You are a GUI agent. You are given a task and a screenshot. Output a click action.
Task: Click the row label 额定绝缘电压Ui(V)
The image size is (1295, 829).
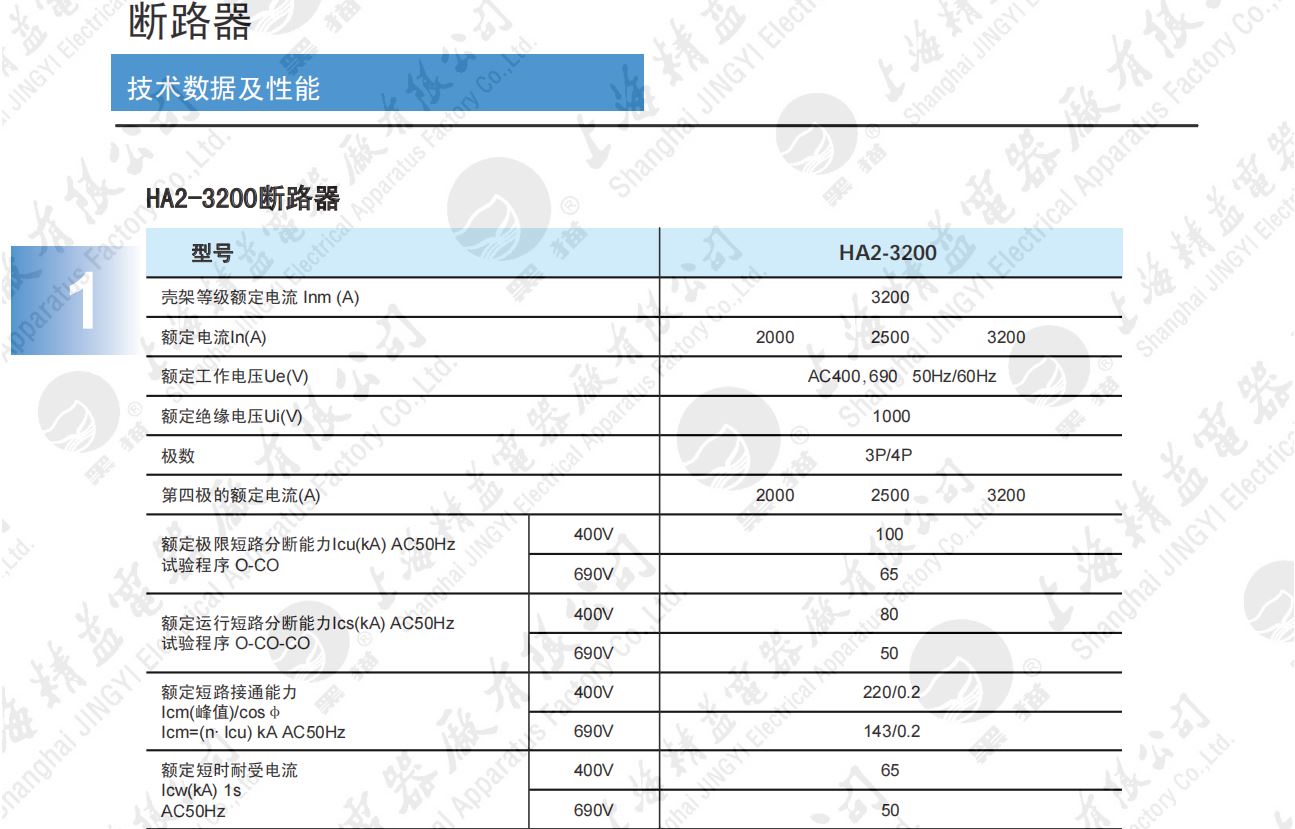pos(231,416)
